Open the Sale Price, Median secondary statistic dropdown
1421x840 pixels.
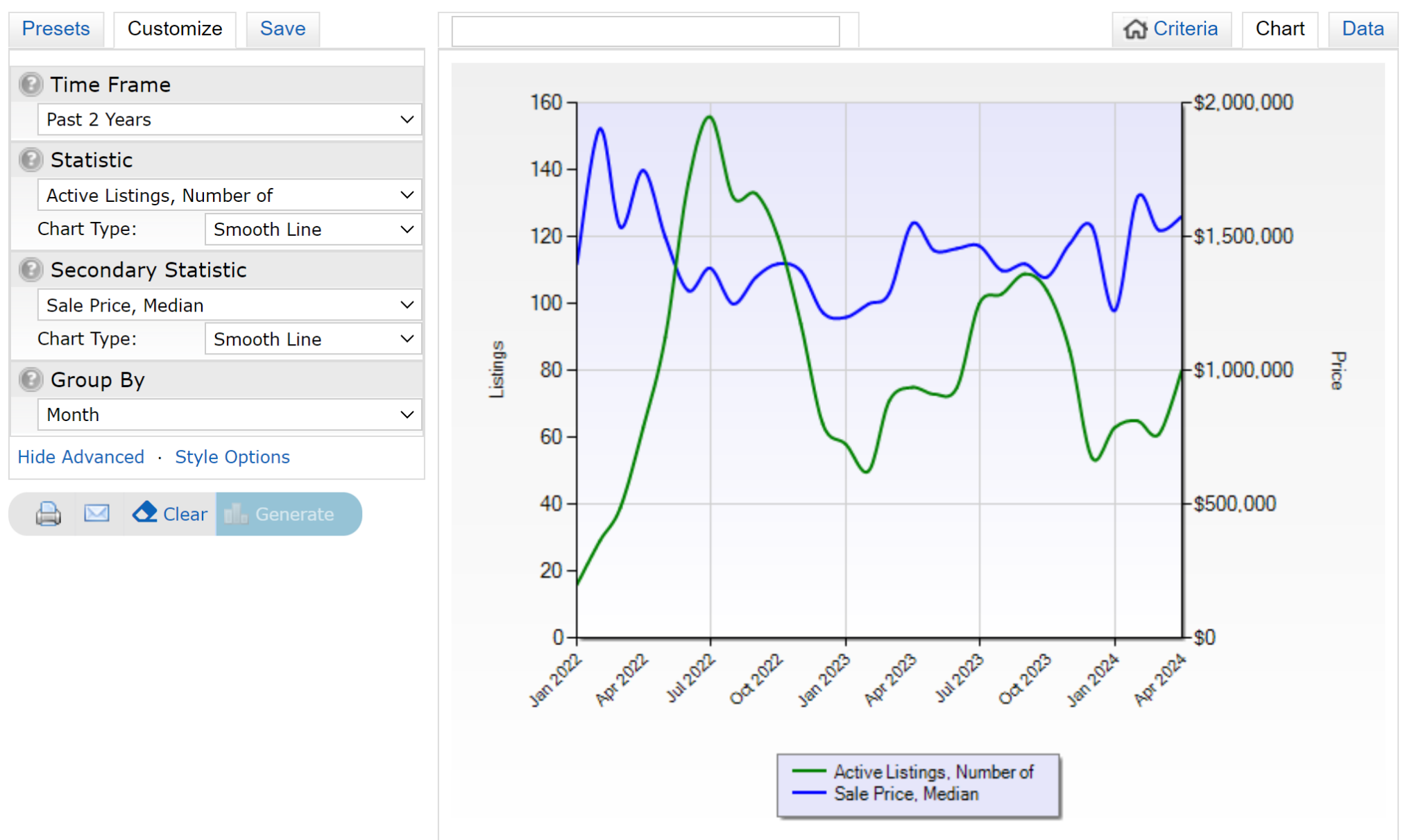click(229, 305)
